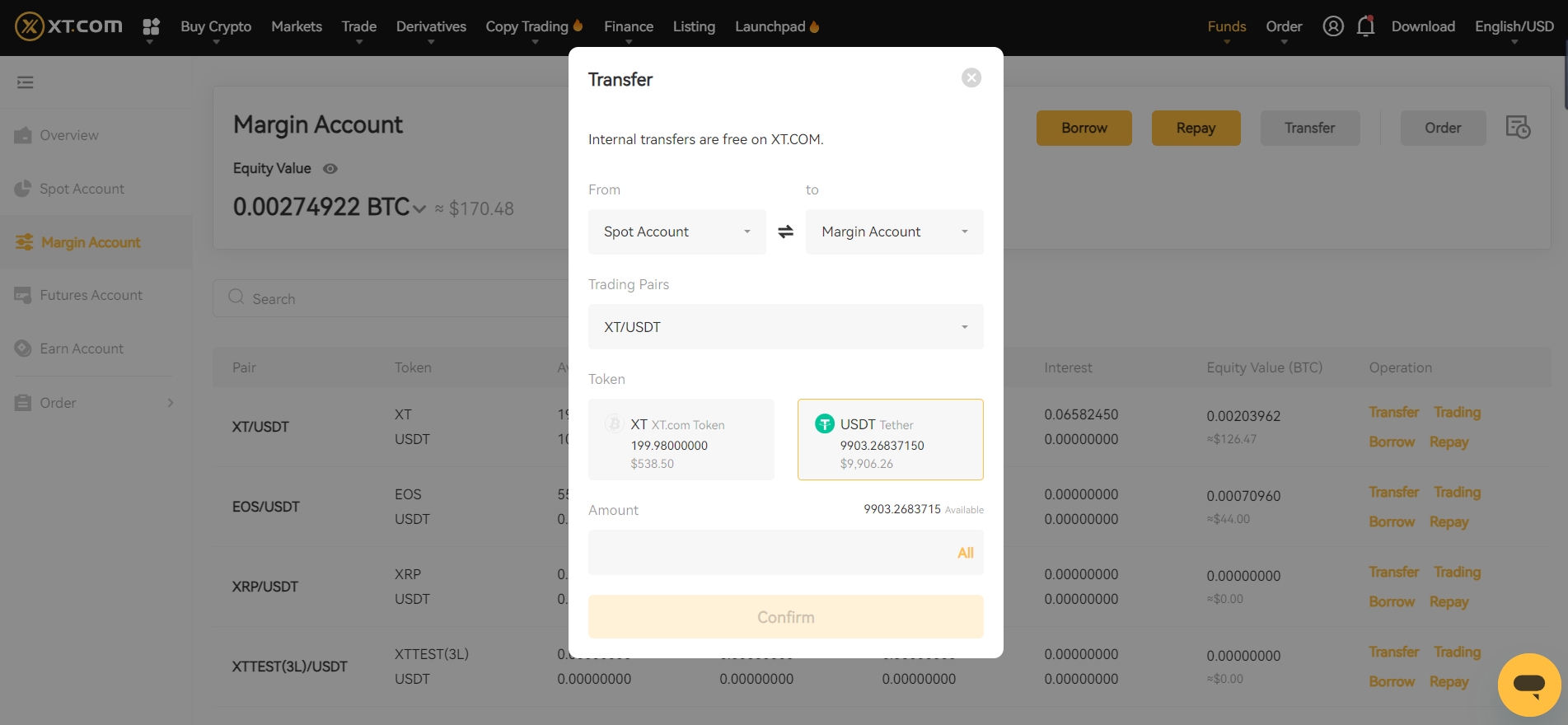Click Transfer in XT/USDT row
This screenshot has width=1568, height=725.
[x=1394, y=412]
